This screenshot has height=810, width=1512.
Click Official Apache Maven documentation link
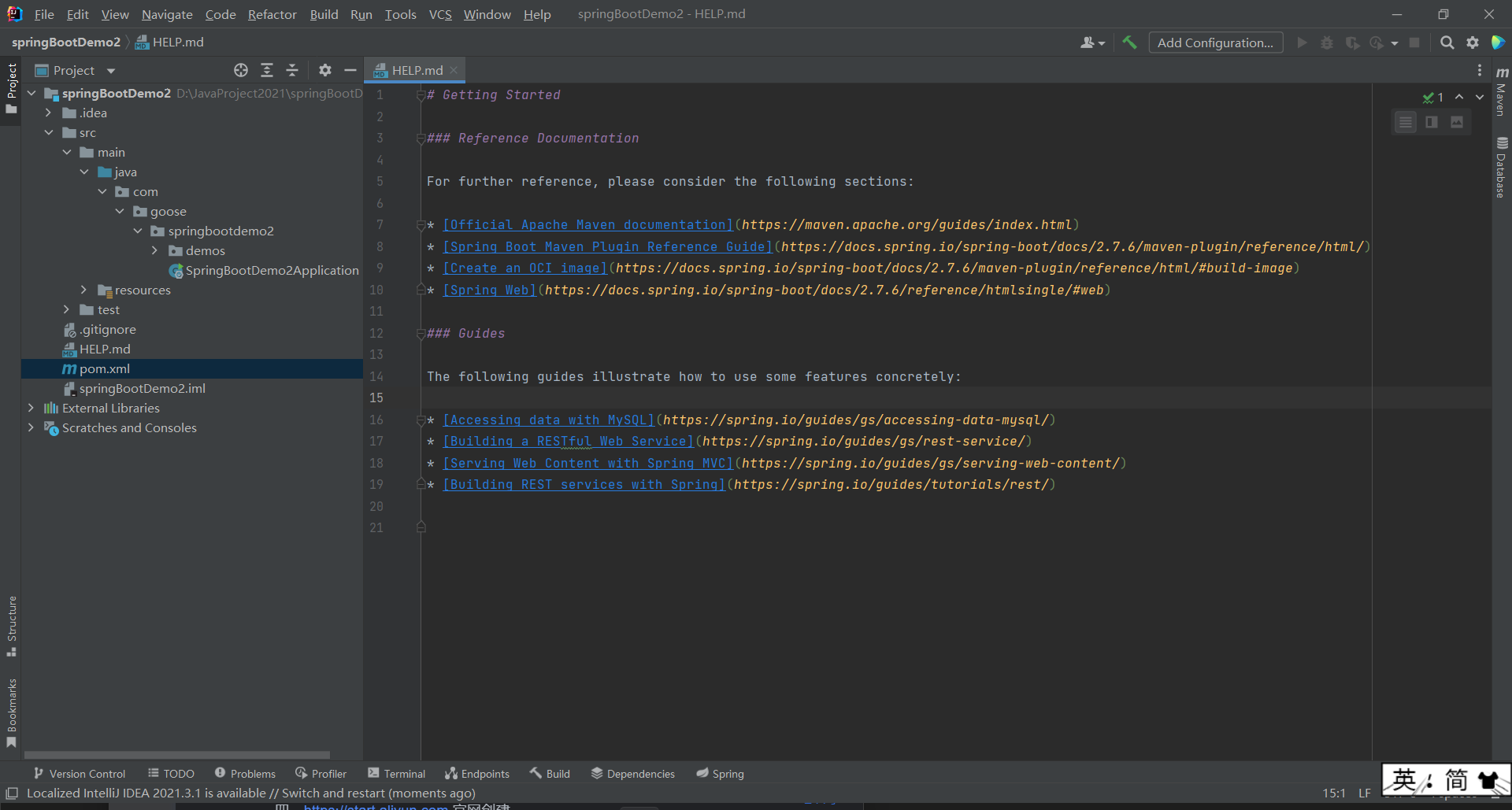point(587,225)
